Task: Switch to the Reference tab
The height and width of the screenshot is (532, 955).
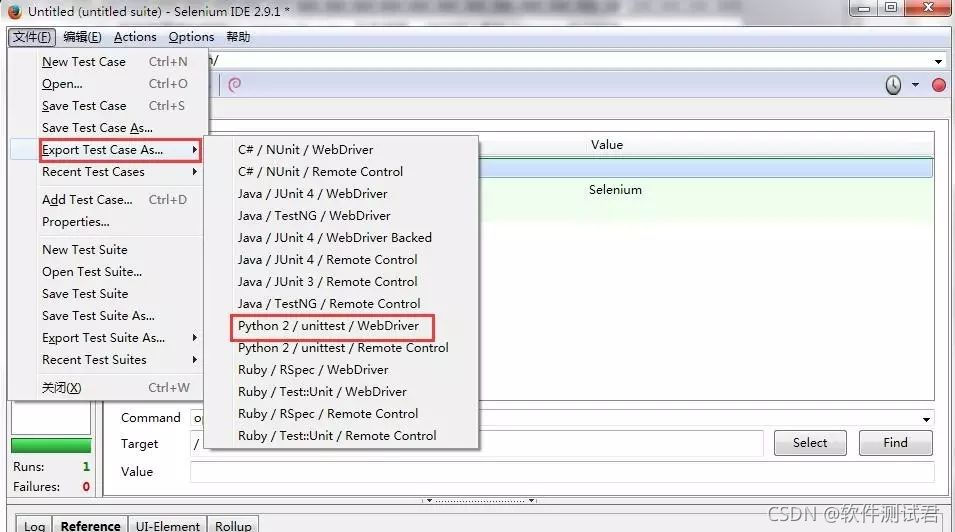Action: [90, 525]
